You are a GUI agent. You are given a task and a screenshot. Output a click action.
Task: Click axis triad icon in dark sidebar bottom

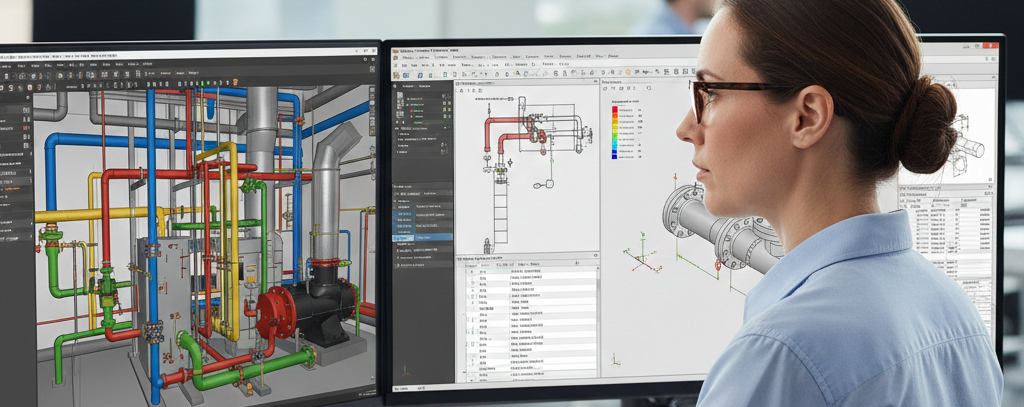coord(406,370)
